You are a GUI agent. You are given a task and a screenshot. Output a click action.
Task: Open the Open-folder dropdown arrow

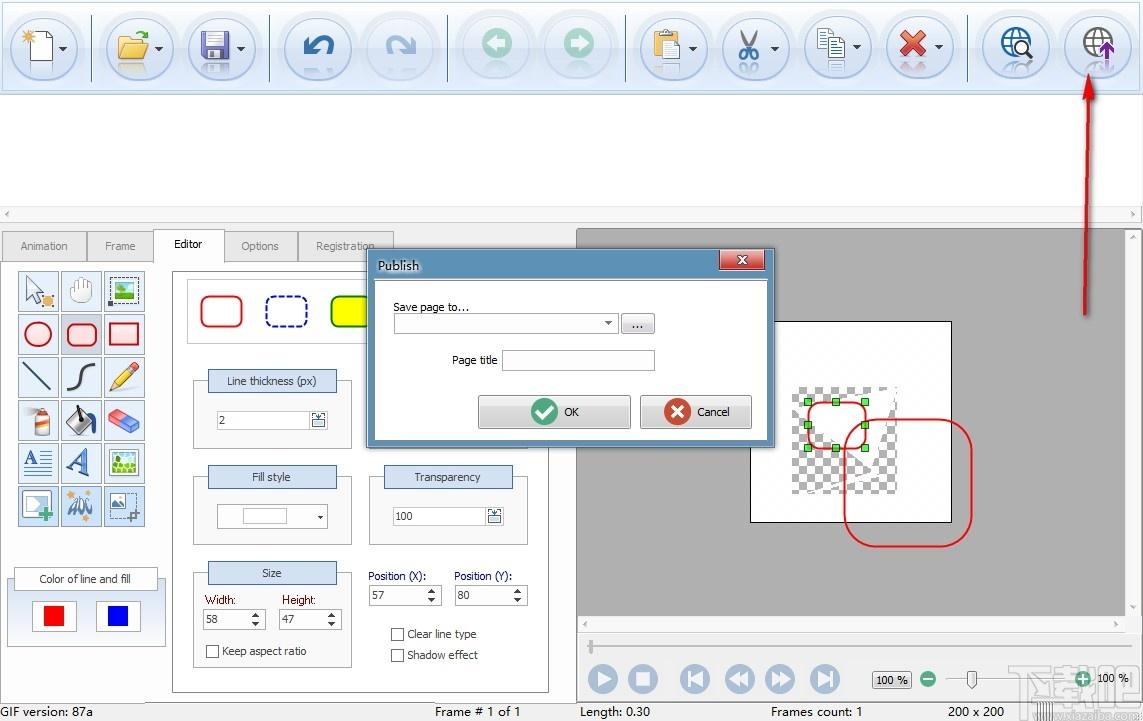pos(159,50)
